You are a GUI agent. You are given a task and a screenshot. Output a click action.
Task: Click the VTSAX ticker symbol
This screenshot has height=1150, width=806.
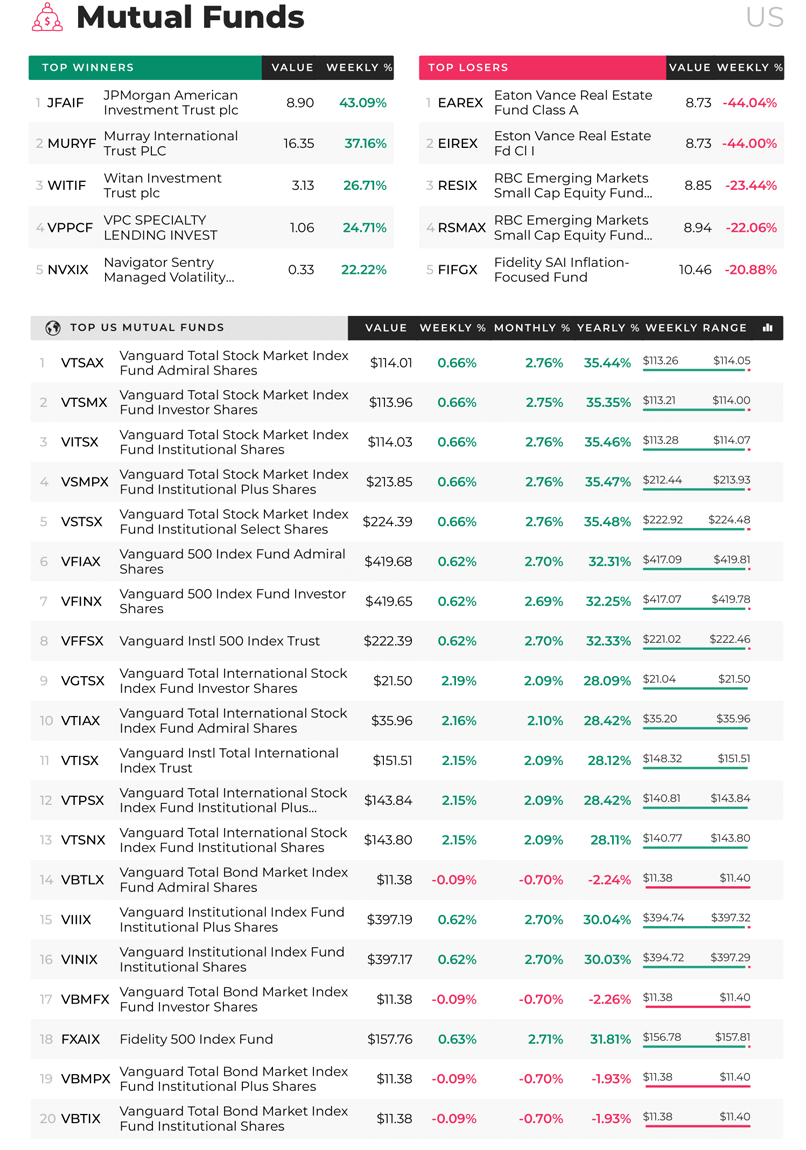(82, 362)
